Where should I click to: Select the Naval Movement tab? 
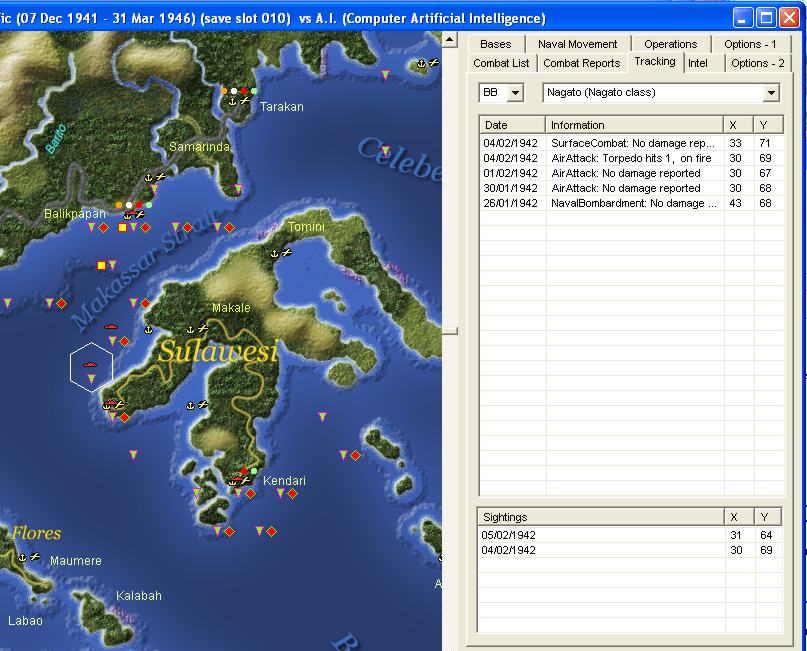pos(578,43)
